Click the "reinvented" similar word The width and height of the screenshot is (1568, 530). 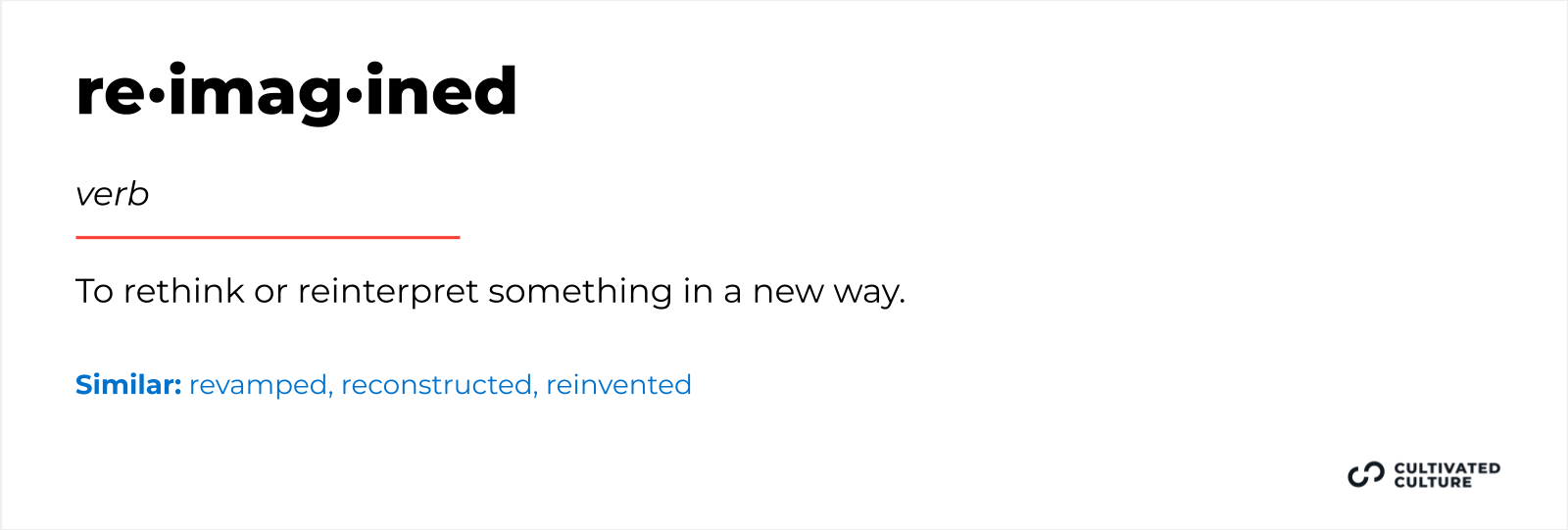pos(618,385)
